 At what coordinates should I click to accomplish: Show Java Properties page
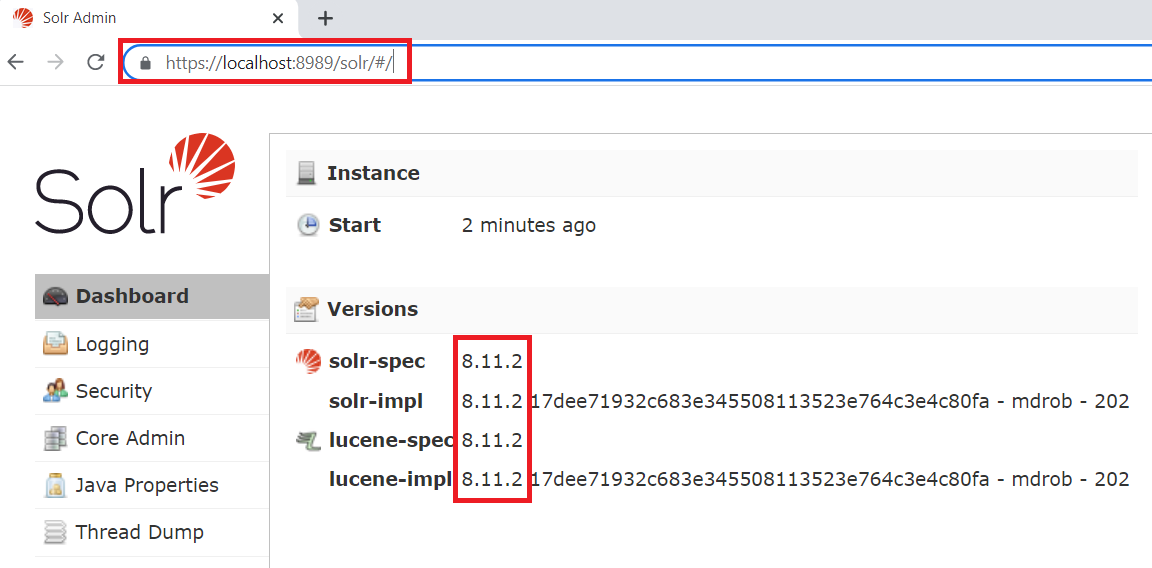click(x=147, y=485)
